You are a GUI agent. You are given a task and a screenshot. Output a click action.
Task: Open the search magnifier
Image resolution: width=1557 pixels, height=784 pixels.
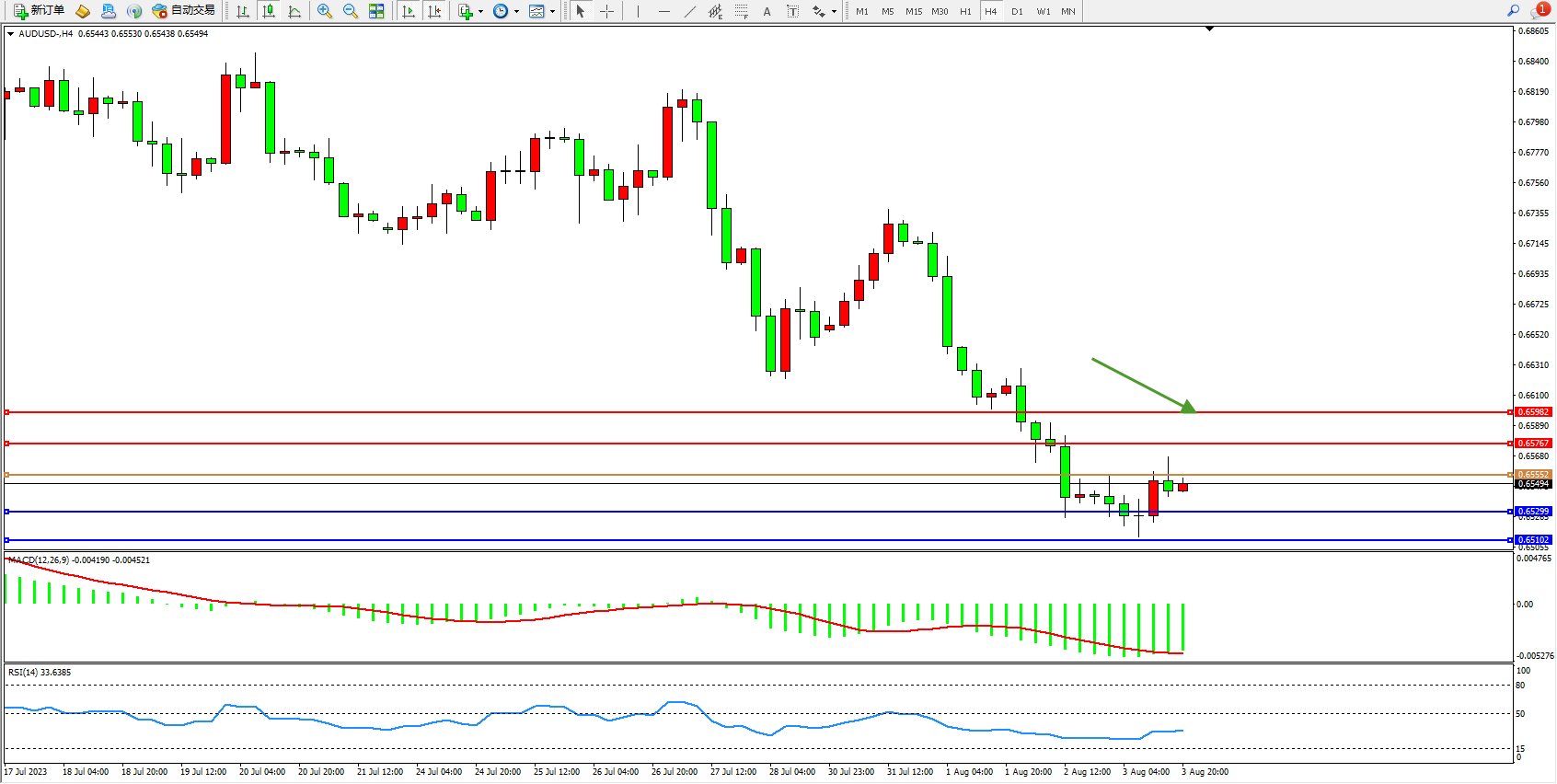click(x=1513, y=11)
